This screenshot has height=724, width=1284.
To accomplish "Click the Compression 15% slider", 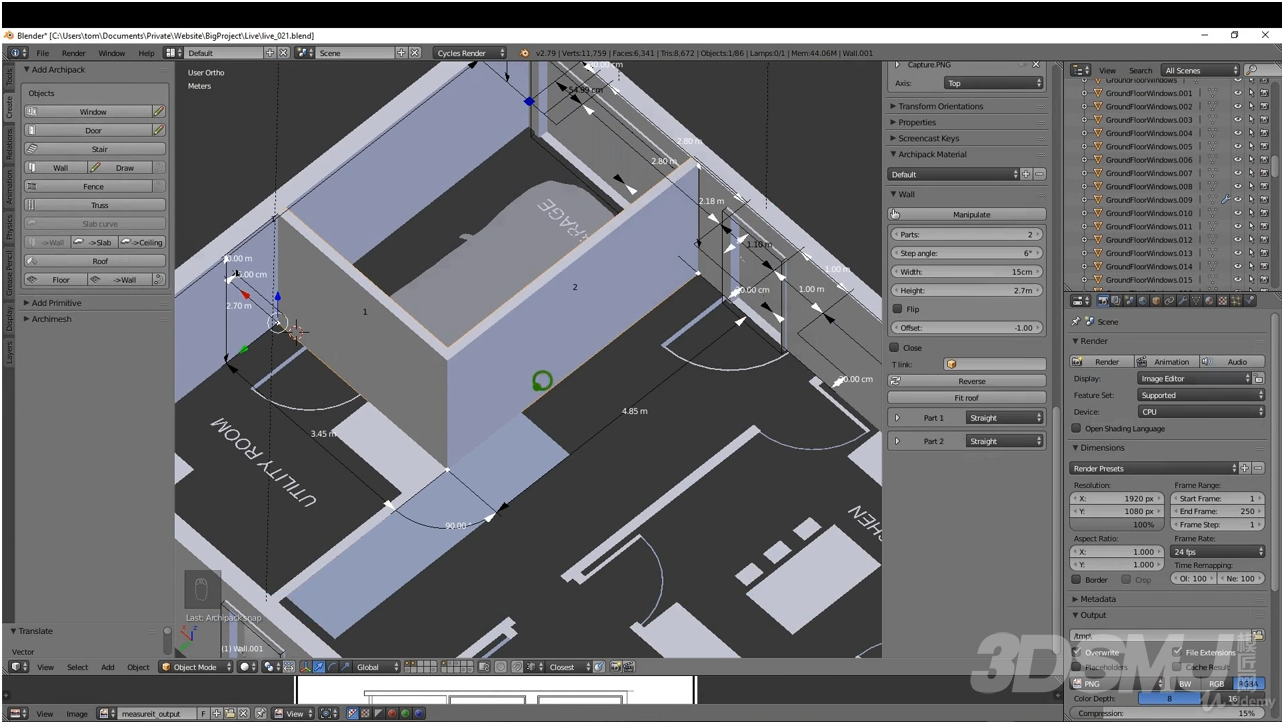I will pyautogui.click(x=1168, y=713).
